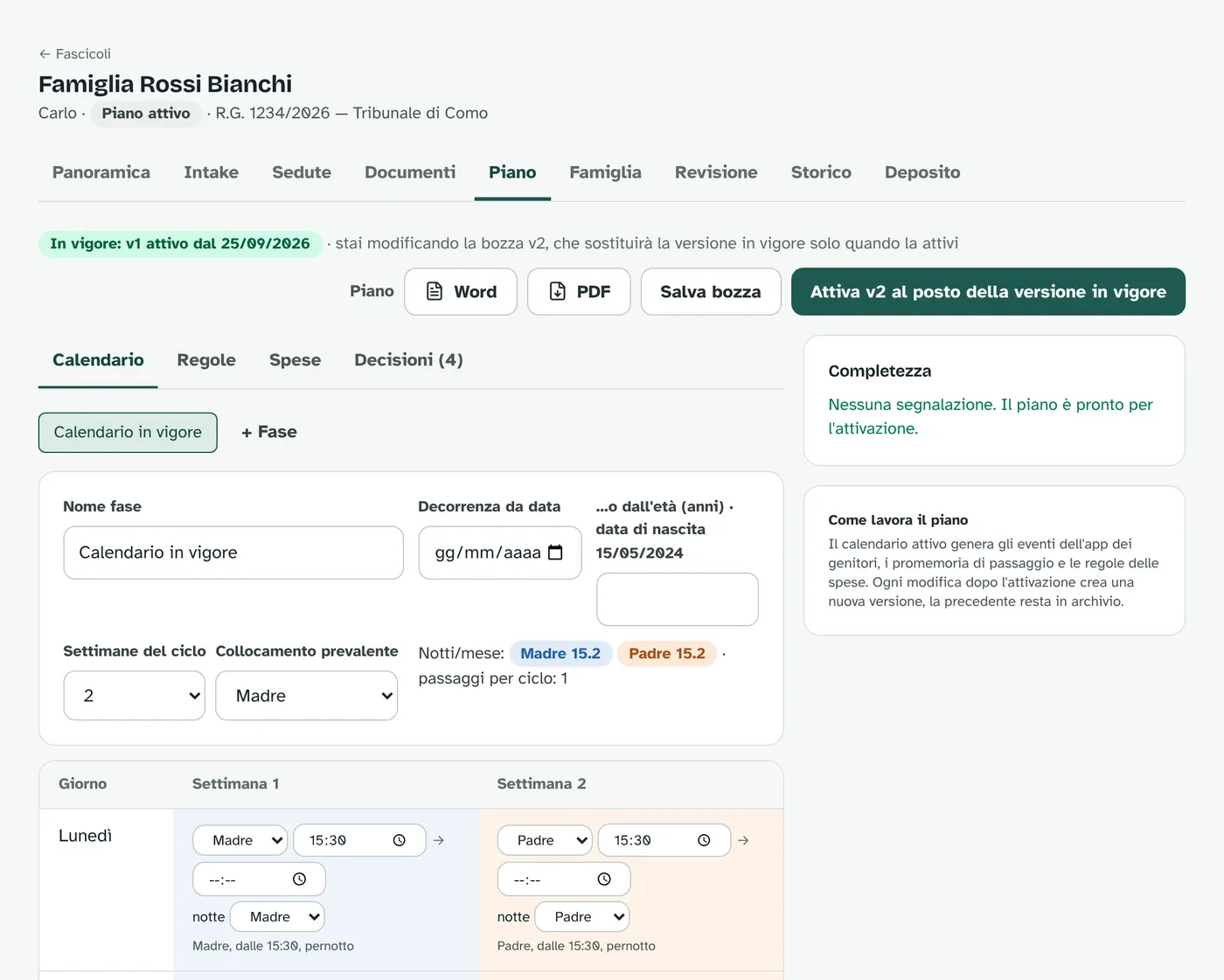The image size is (1224, 980).
Task: Open clock picker for Settimana 1 empty time
Action: (x=299, y=879)
